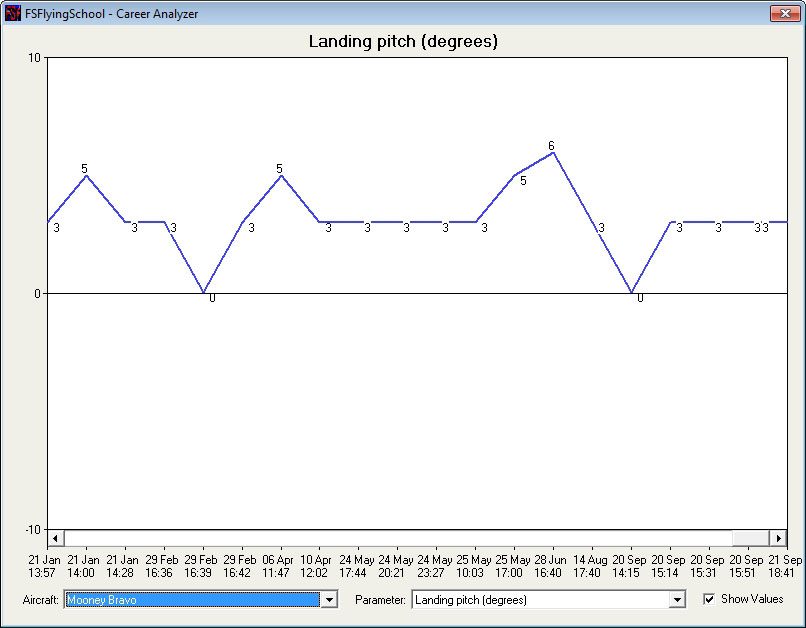
Task: Open the Aircraft dropdown arrow
Action: pos(329,600)
